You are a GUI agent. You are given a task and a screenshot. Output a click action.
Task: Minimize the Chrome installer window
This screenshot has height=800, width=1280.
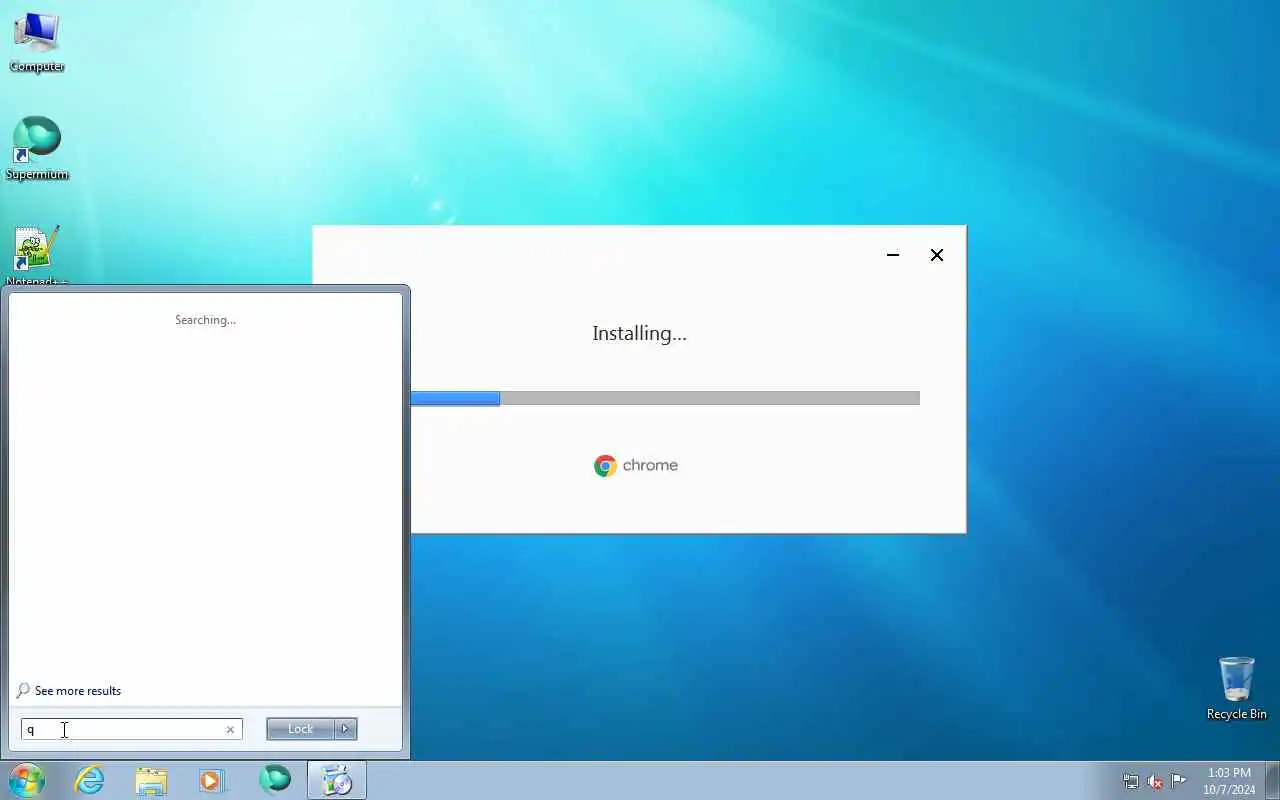(893, 255)
